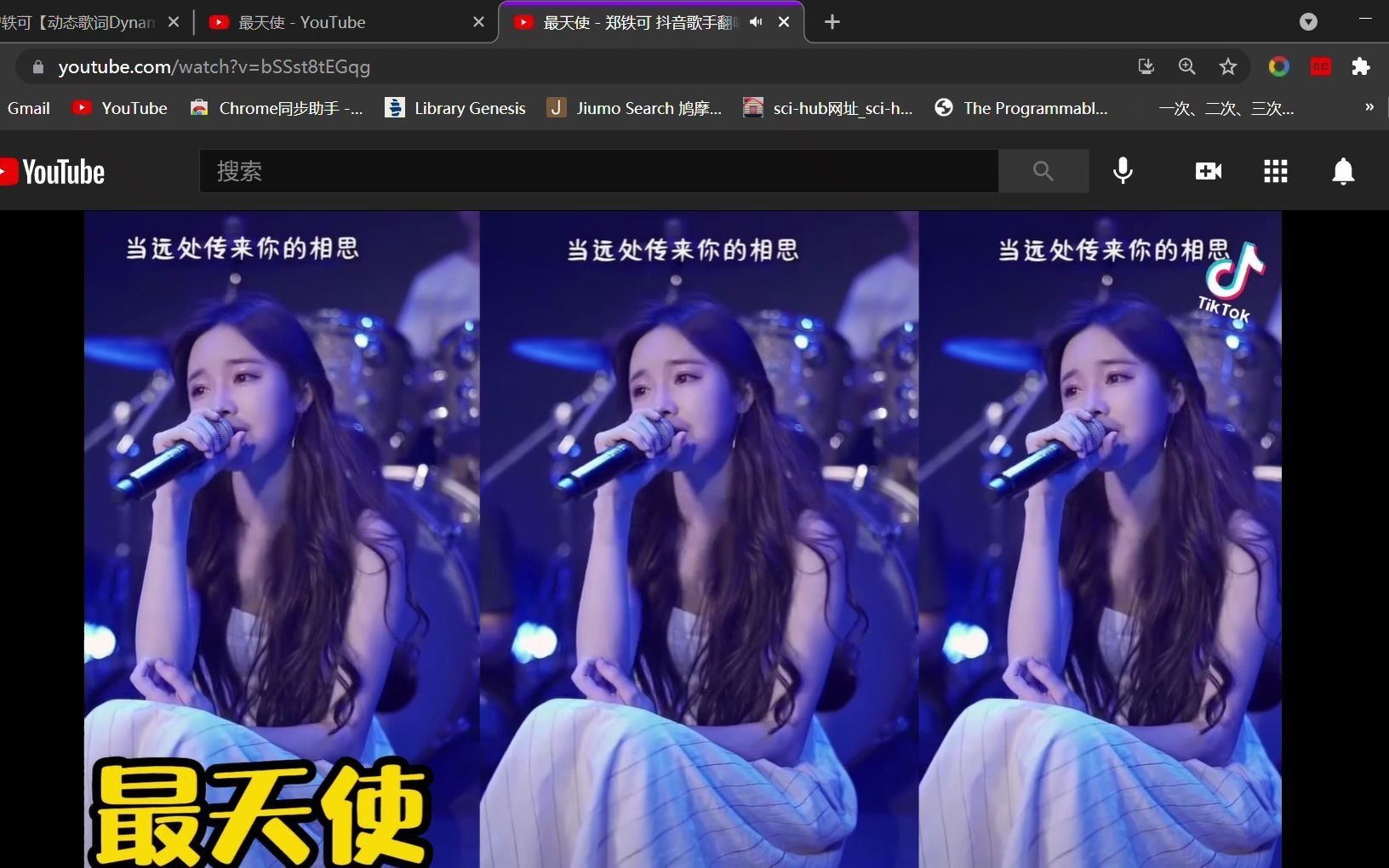Click the browser address bar URL
Viewport: 1389px width, 868px height.
pyautogui.click(x=214, y=66)
